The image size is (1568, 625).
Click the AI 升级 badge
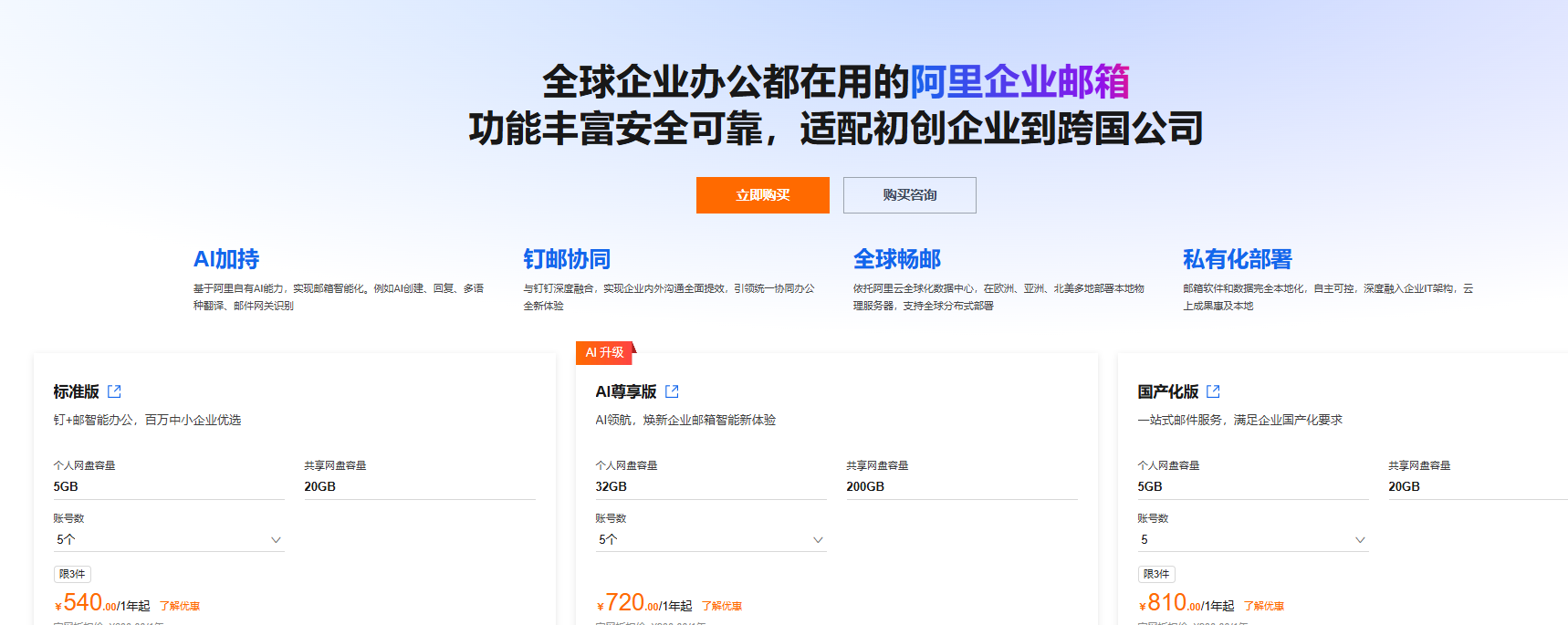[605, 352]
